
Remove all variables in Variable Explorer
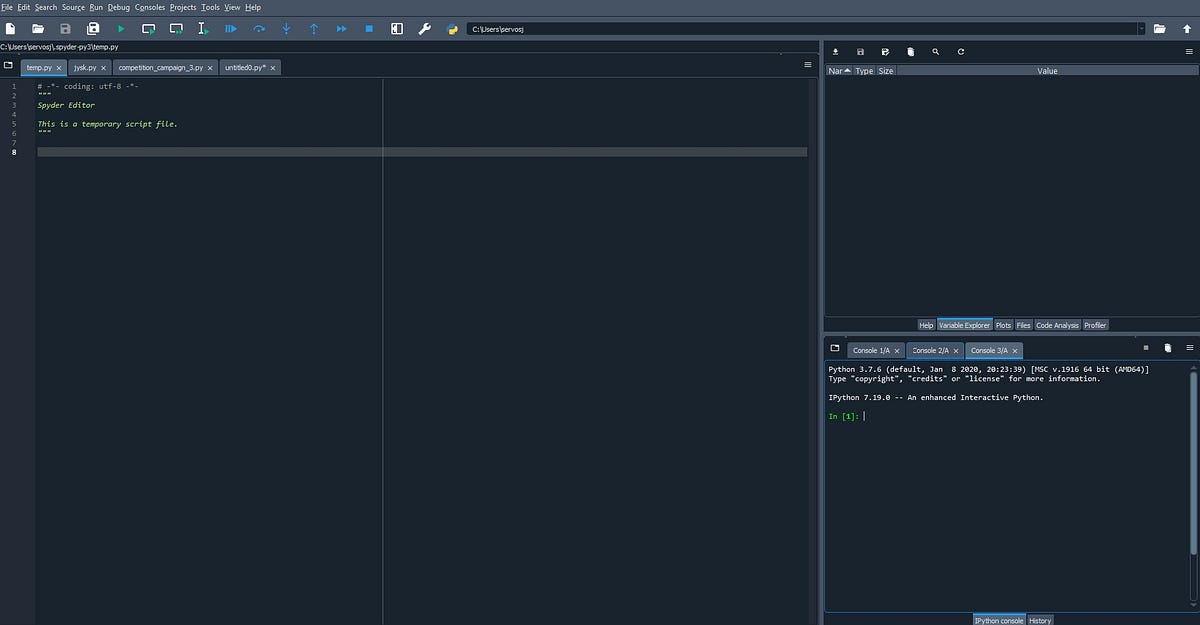(910, 51)
